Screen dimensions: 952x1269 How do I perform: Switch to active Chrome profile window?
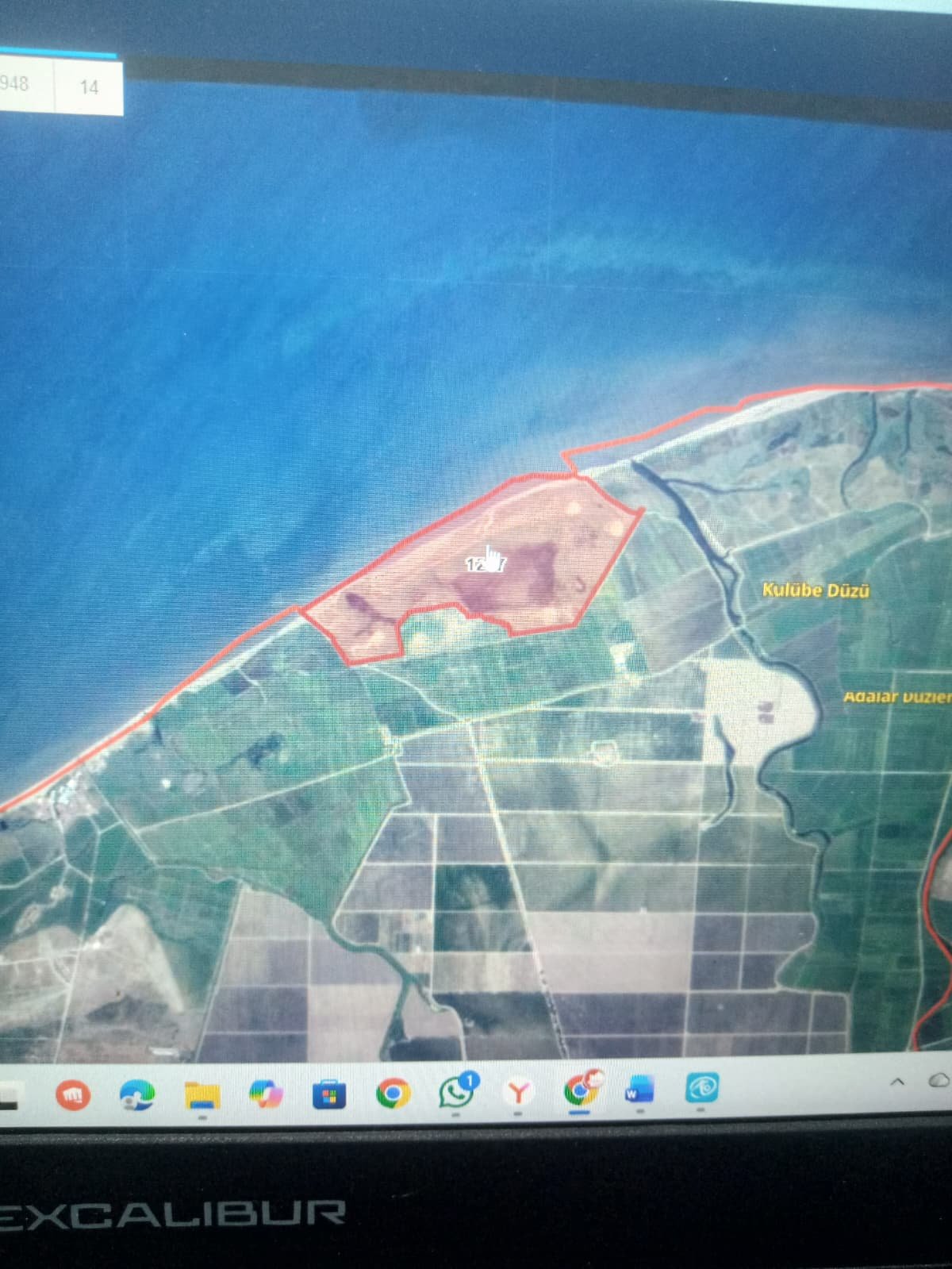pyautogui.click(x=580, y=1091)
